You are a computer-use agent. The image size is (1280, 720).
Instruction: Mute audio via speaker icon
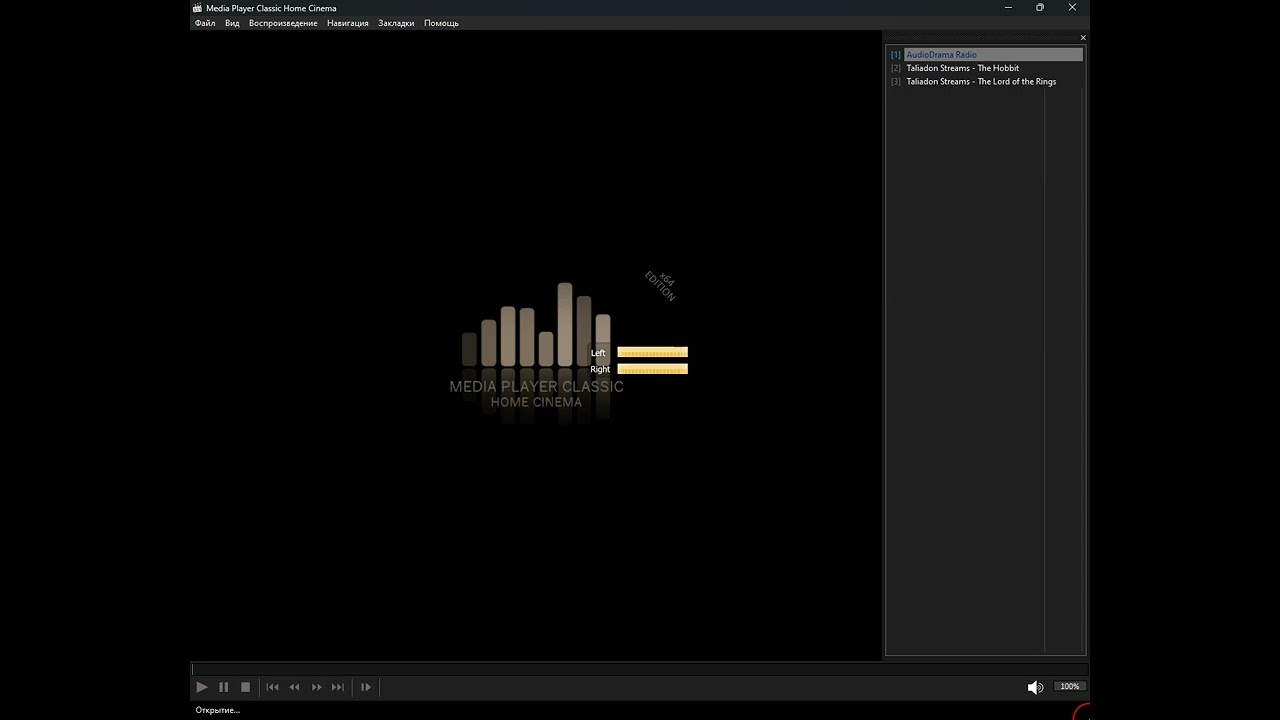pyautogui.click(x=1035, y=687)
